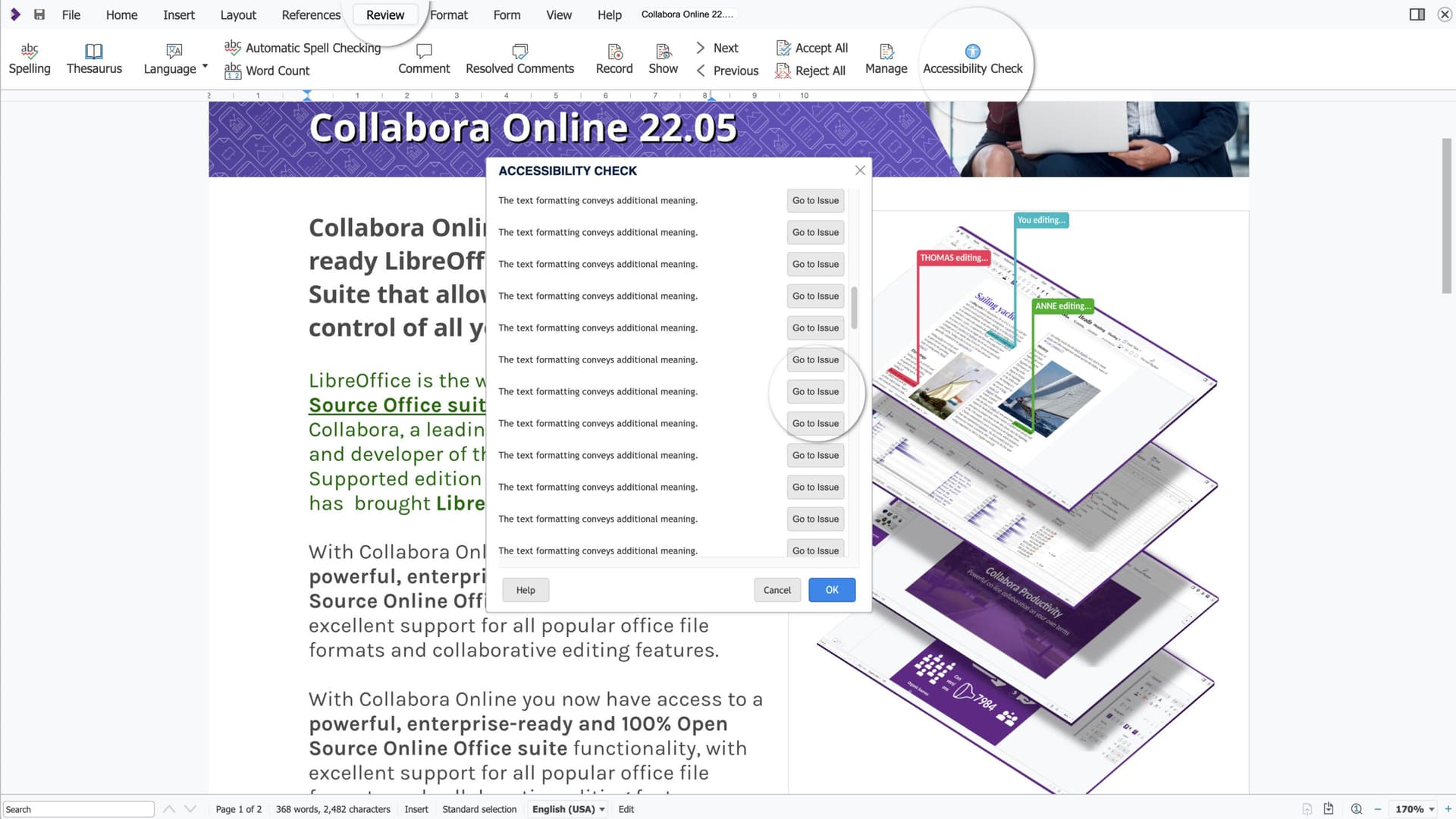The image size is (1456, 819).
Task: Toggle Resolved Comments visibility
Action: pyautogui.click(x=519, y=58)
